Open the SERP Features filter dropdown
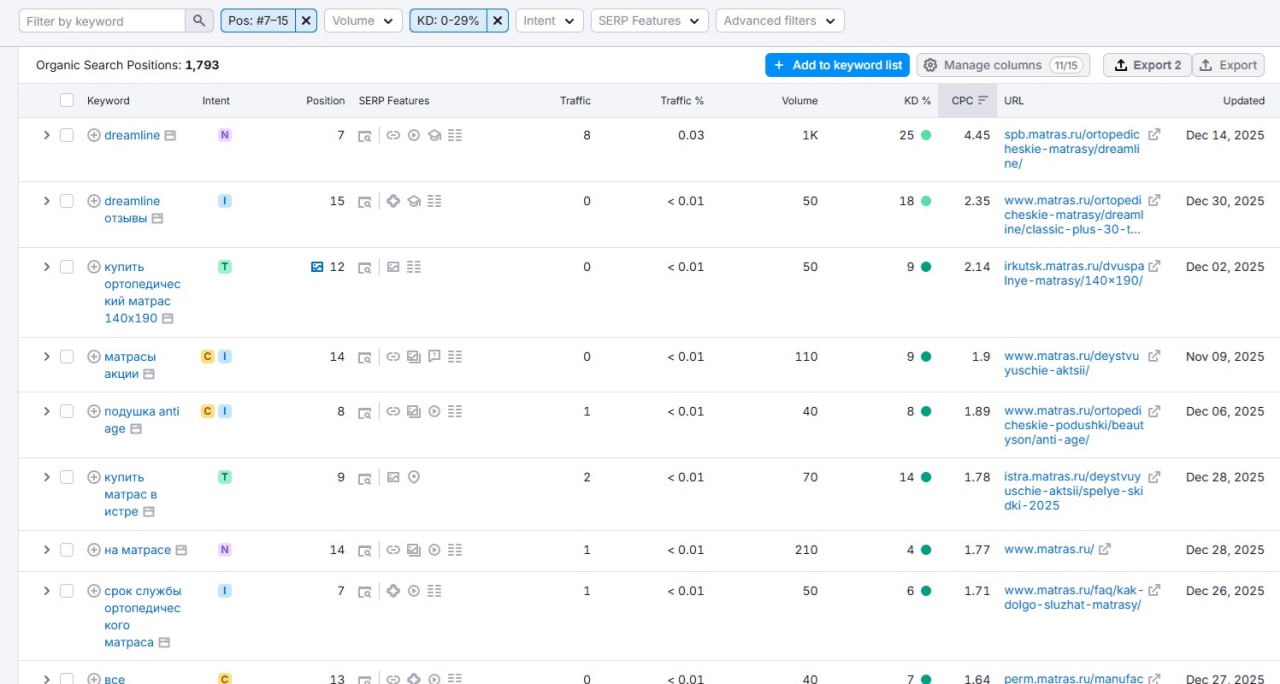 [649, 21]
